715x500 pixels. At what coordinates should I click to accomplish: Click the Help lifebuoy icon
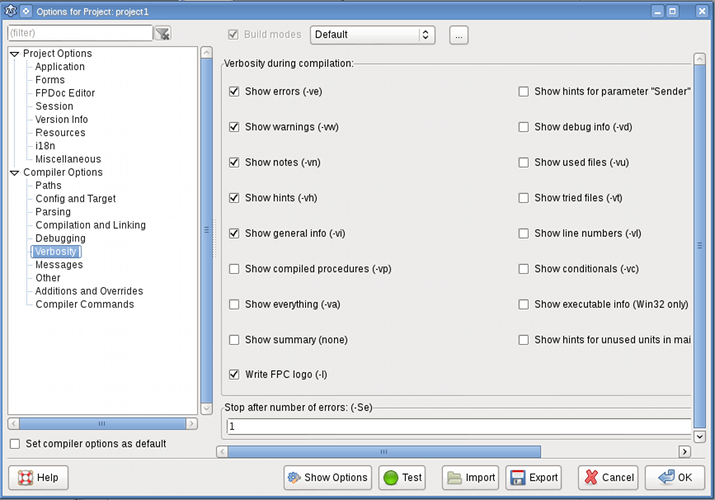23,478
